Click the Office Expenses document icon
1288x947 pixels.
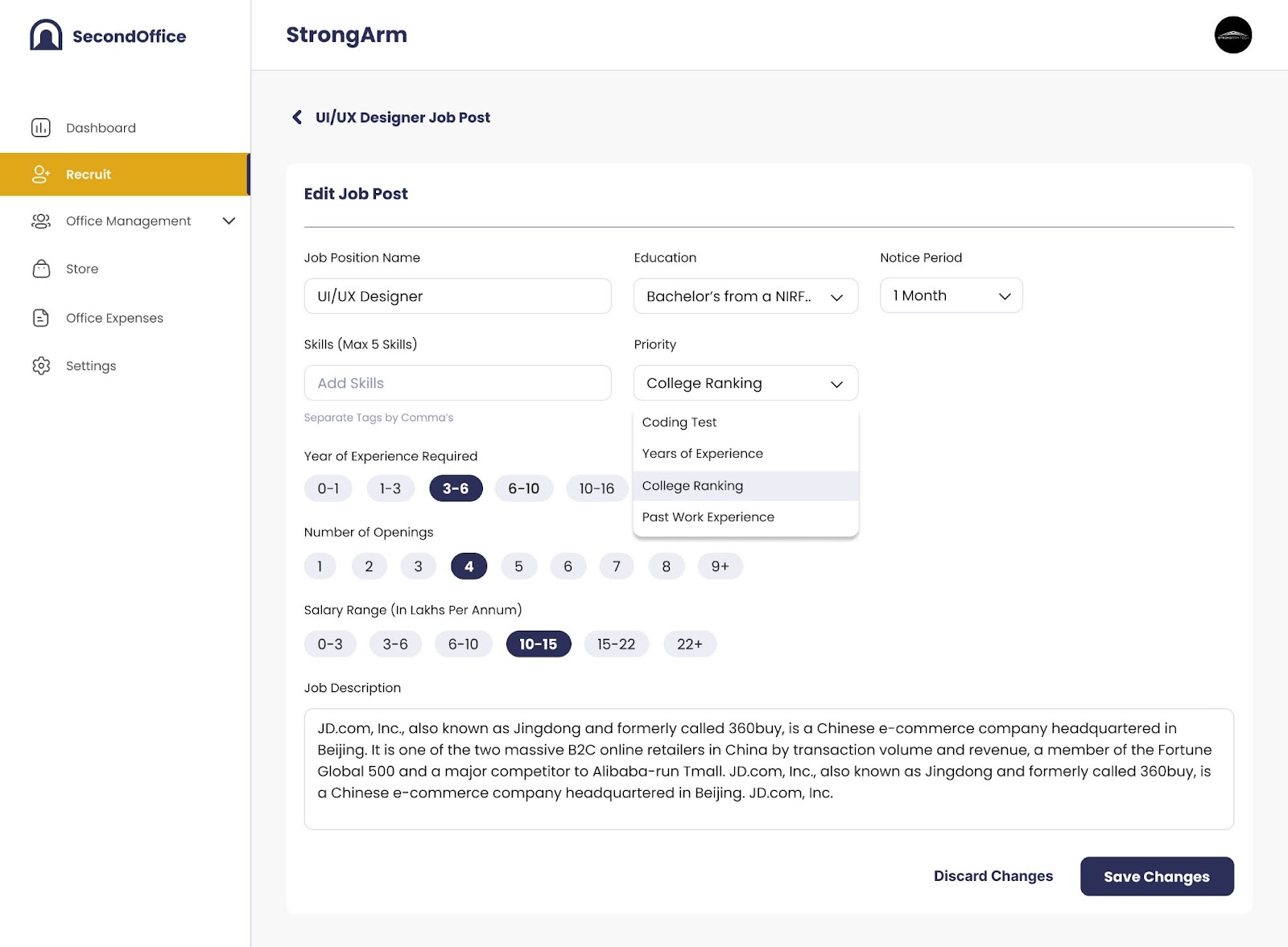coord(41,318)
